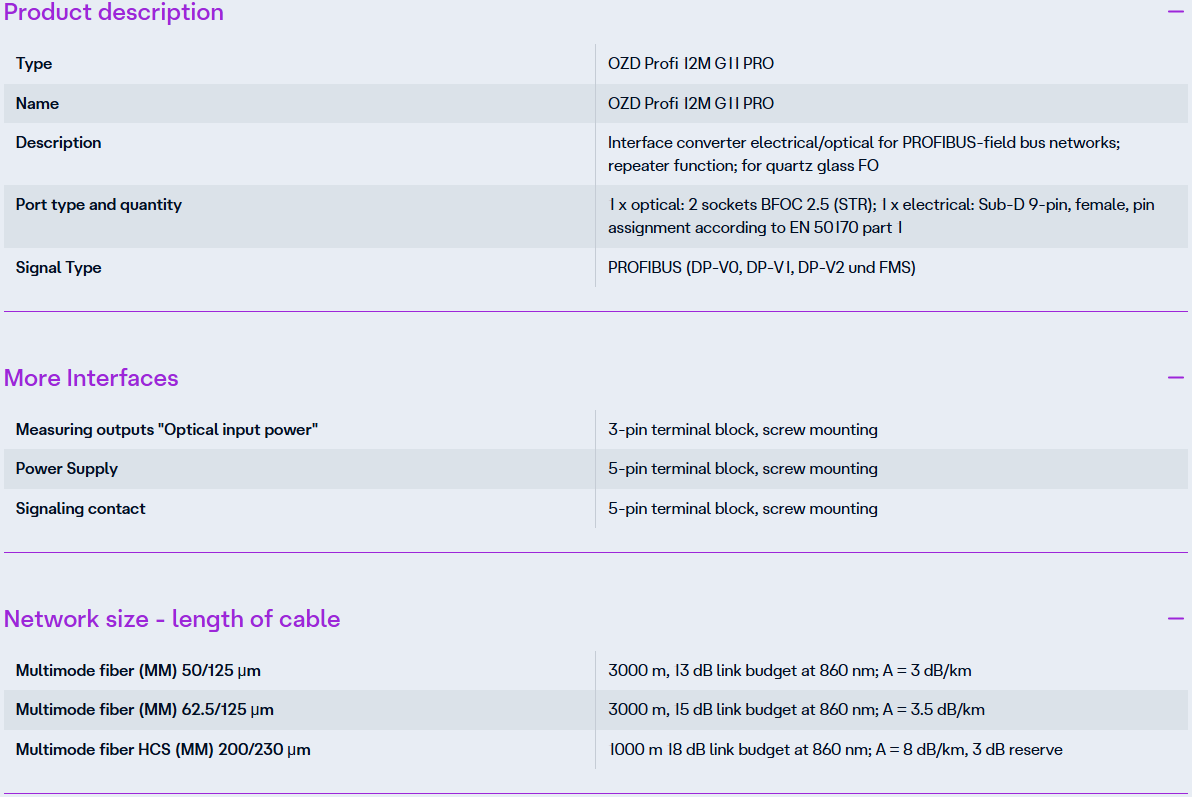The height and width of the screenshot is (797, 1192).
Task: Collapse Network size - length of cable section
Action: pyautogui.click(x=1175, y=618)
